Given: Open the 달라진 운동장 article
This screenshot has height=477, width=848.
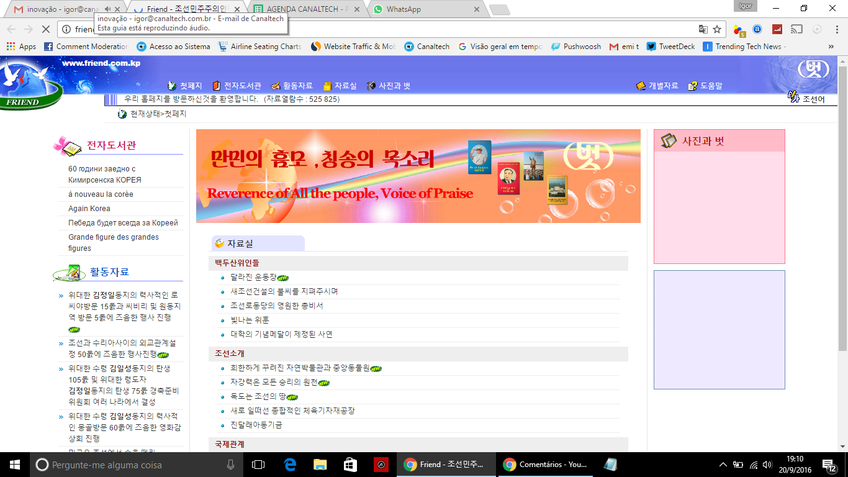Looking at the screenshot, I should coord(253,277).
